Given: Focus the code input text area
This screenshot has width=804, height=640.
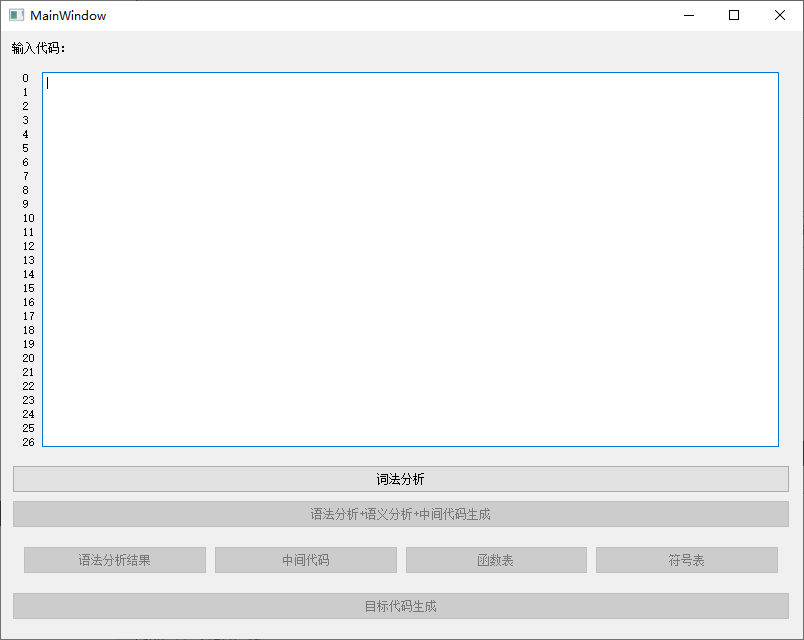Looking at the screenshot, I should pyautogui.click(x=410, y=259).
